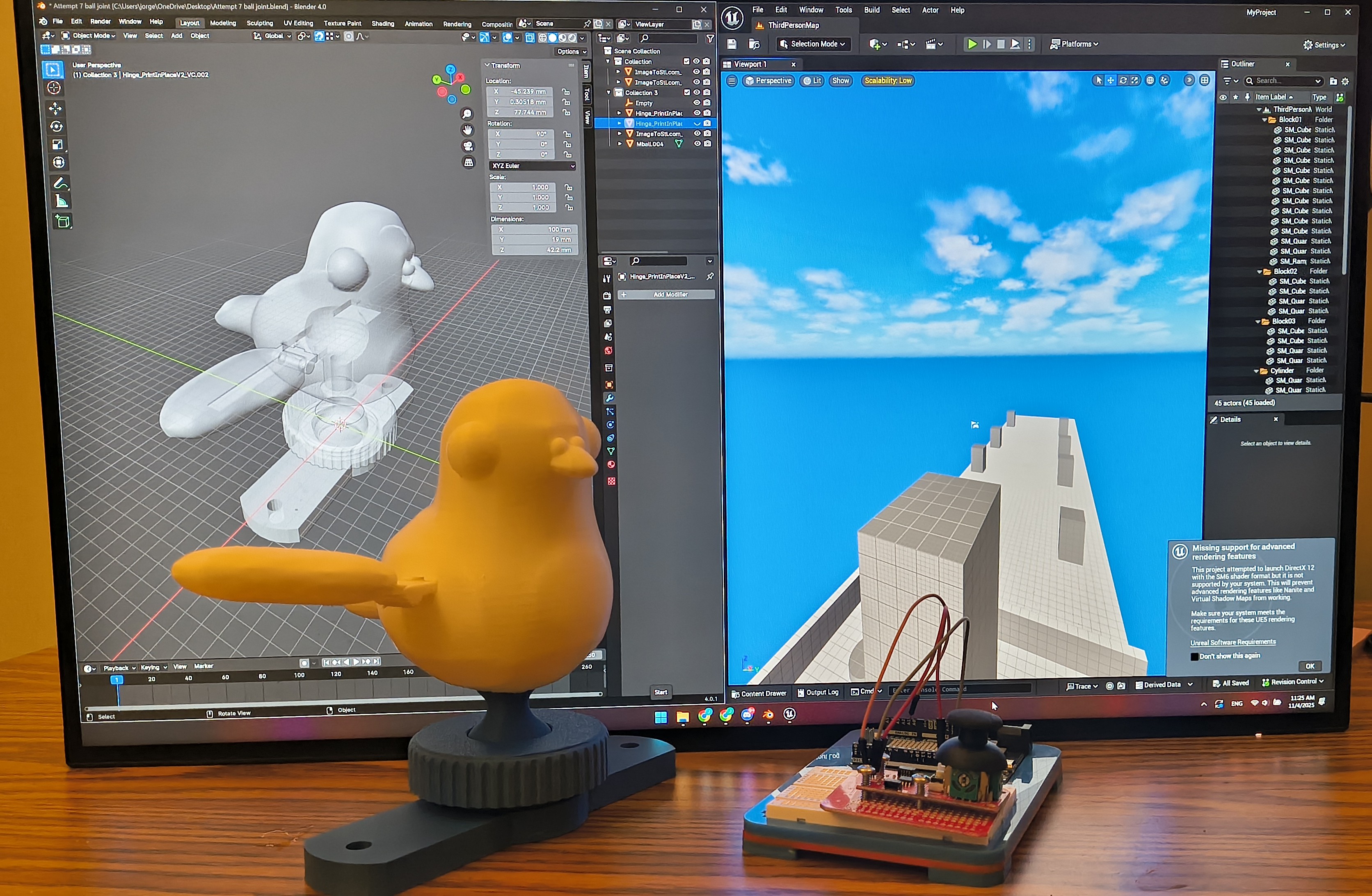
Task: Toggle lock for Rotation Z in Transform
Action: click(x=568, y=155)
